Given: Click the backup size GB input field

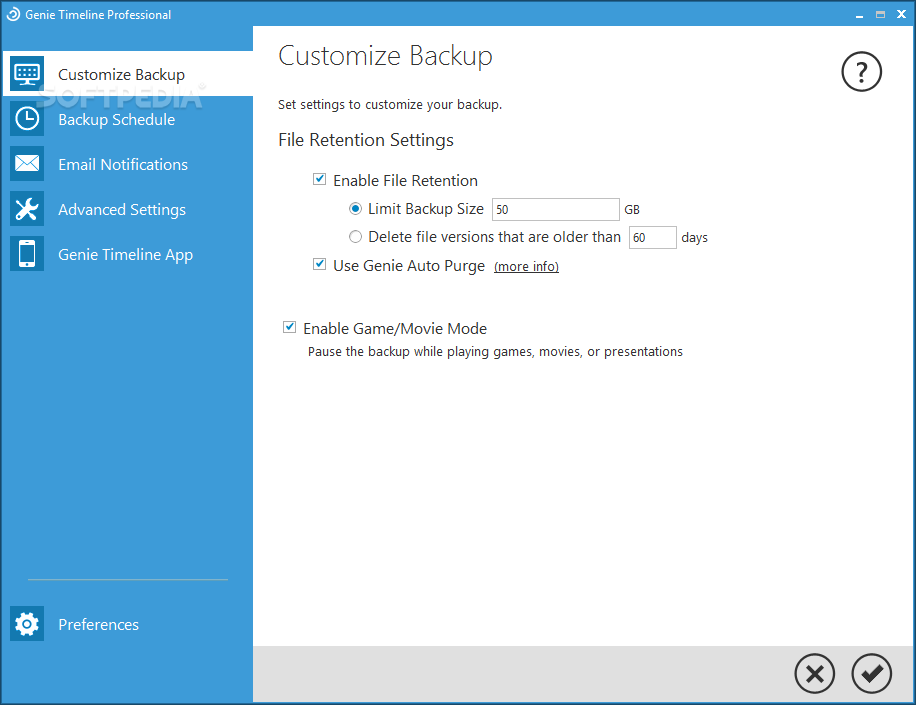Looking at the screenshot, I should [x=556, y=209].
